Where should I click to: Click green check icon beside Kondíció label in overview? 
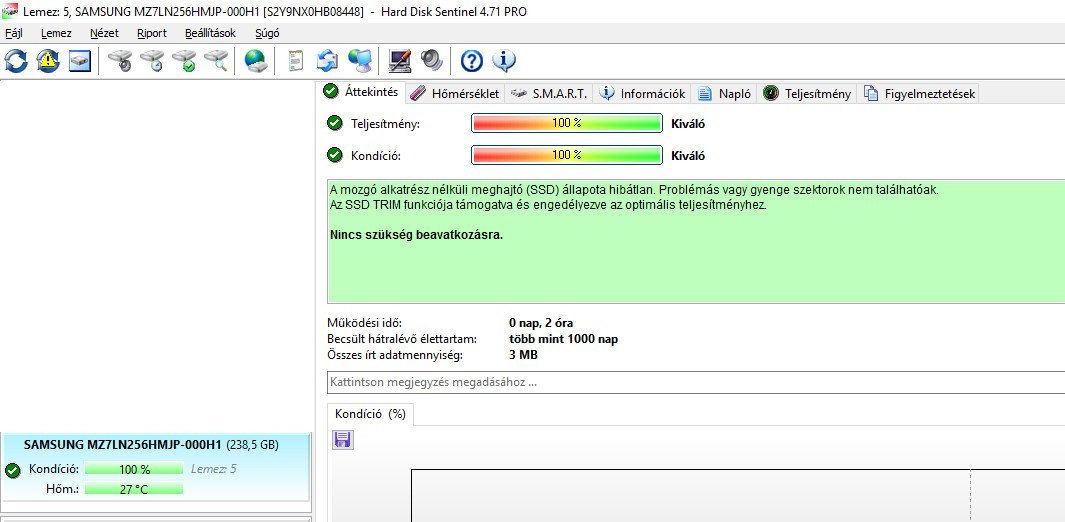tap(335, 155)
